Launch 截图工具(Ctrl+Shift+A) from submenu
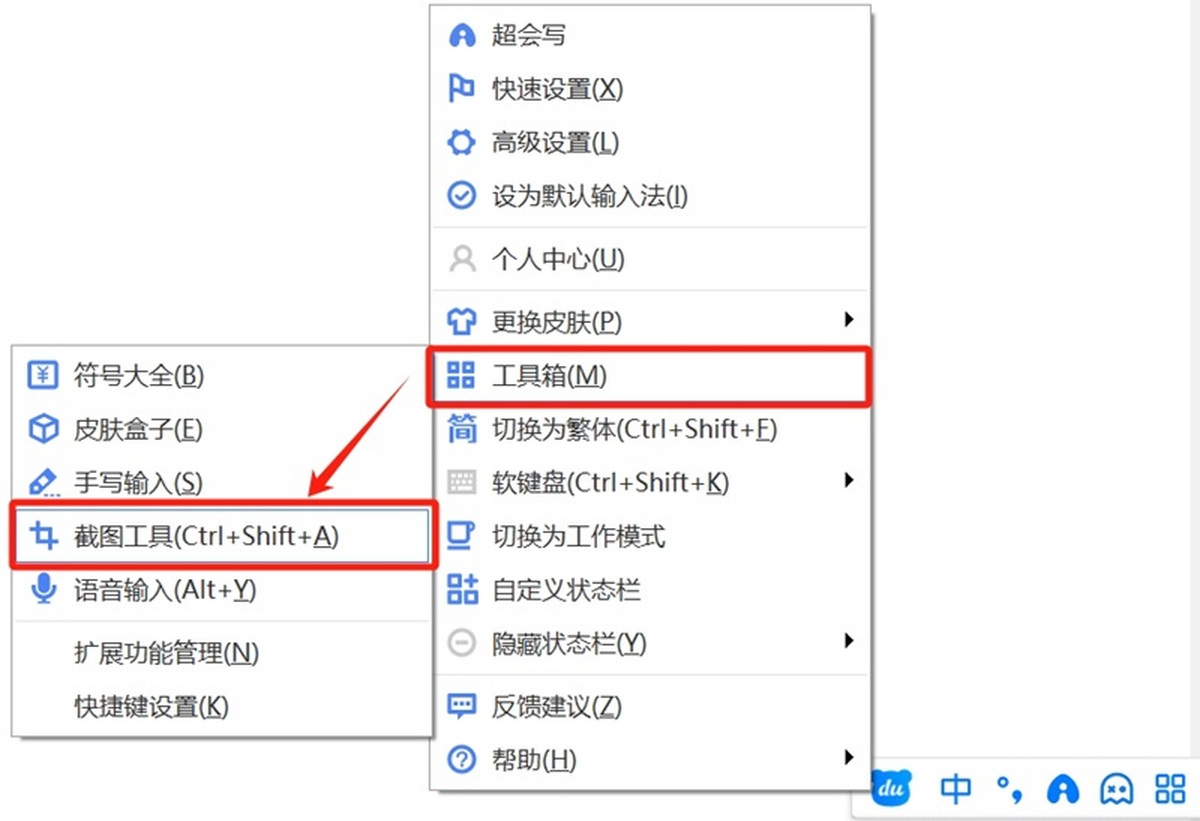 coord(222,537)
